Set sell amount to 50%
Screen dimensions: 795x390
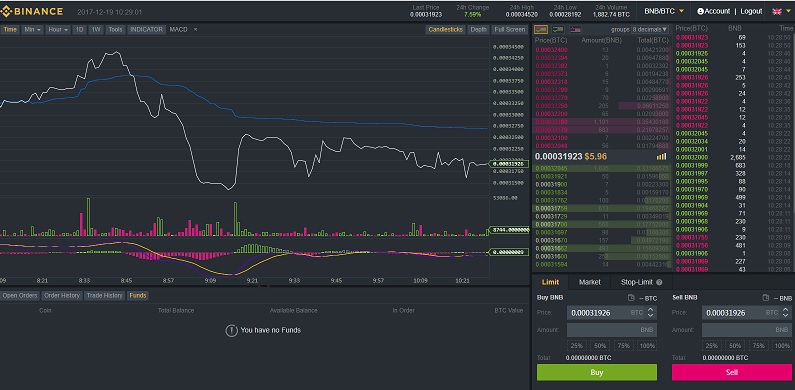pyautogui.click(x=735, y=345)
